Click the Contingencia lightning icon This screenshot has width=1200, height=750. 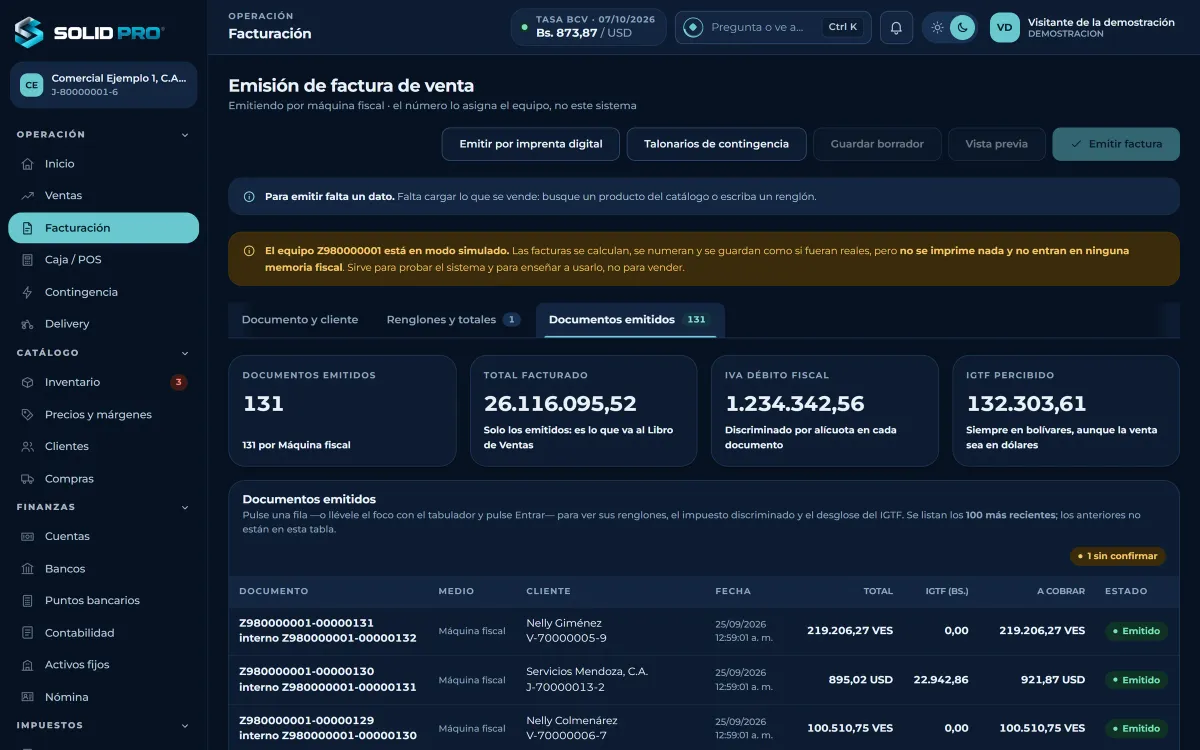pyautogui.click(x=27, y=292)
